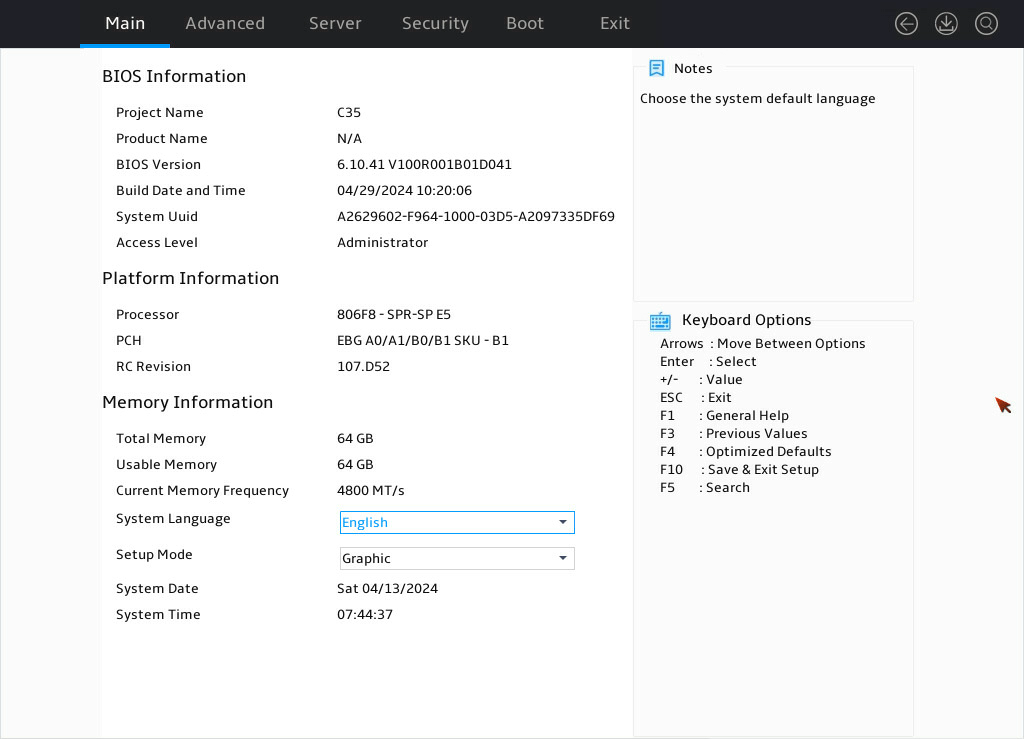The image size is (1024, 739).
Task: Click System Time value 07:44:37
Action: click(x=364, y=614)
